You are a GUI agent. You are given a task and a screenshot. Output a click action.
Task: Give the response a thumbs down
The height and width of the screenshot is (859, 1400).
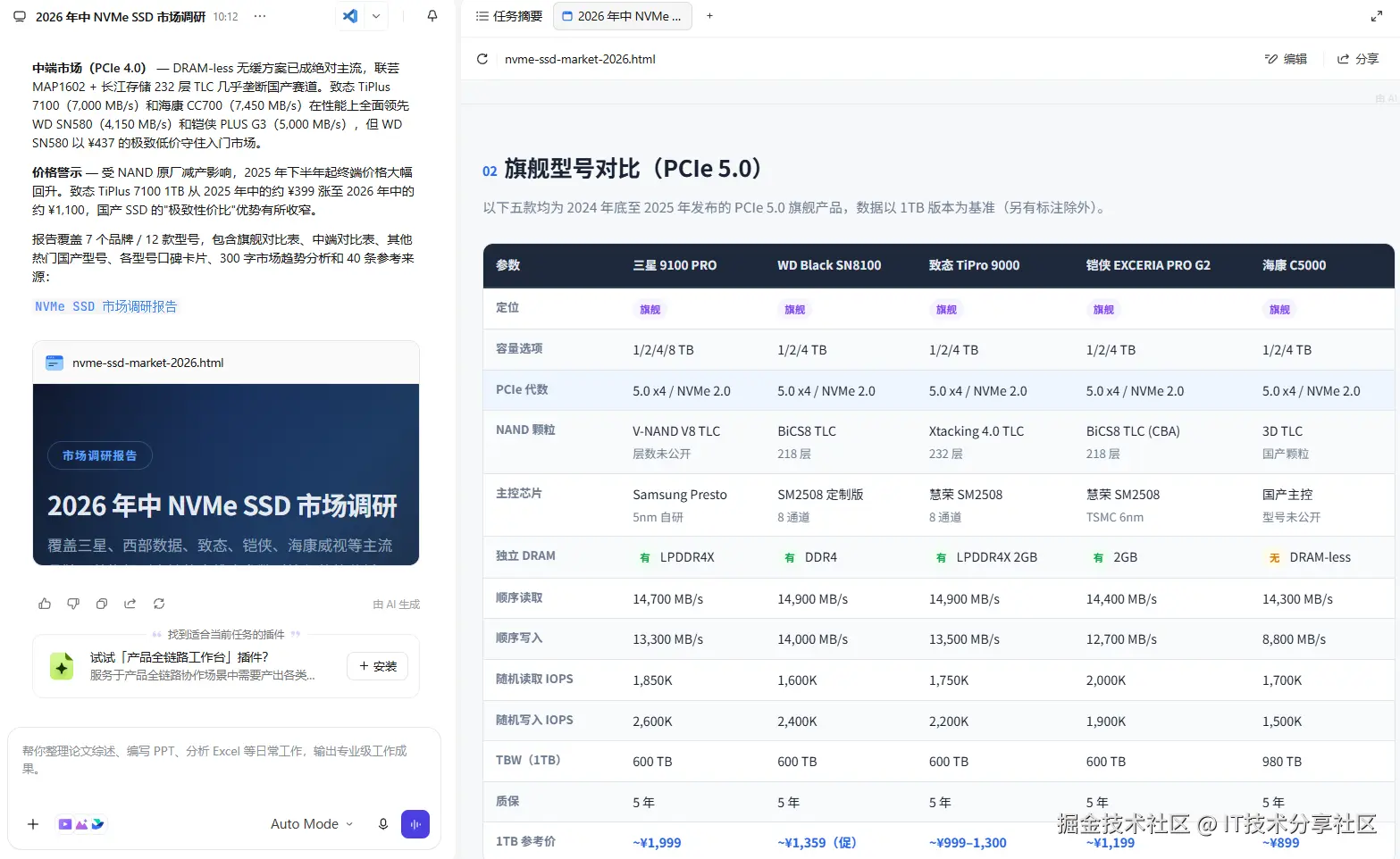pyautogui.click(x=73, y=604)
